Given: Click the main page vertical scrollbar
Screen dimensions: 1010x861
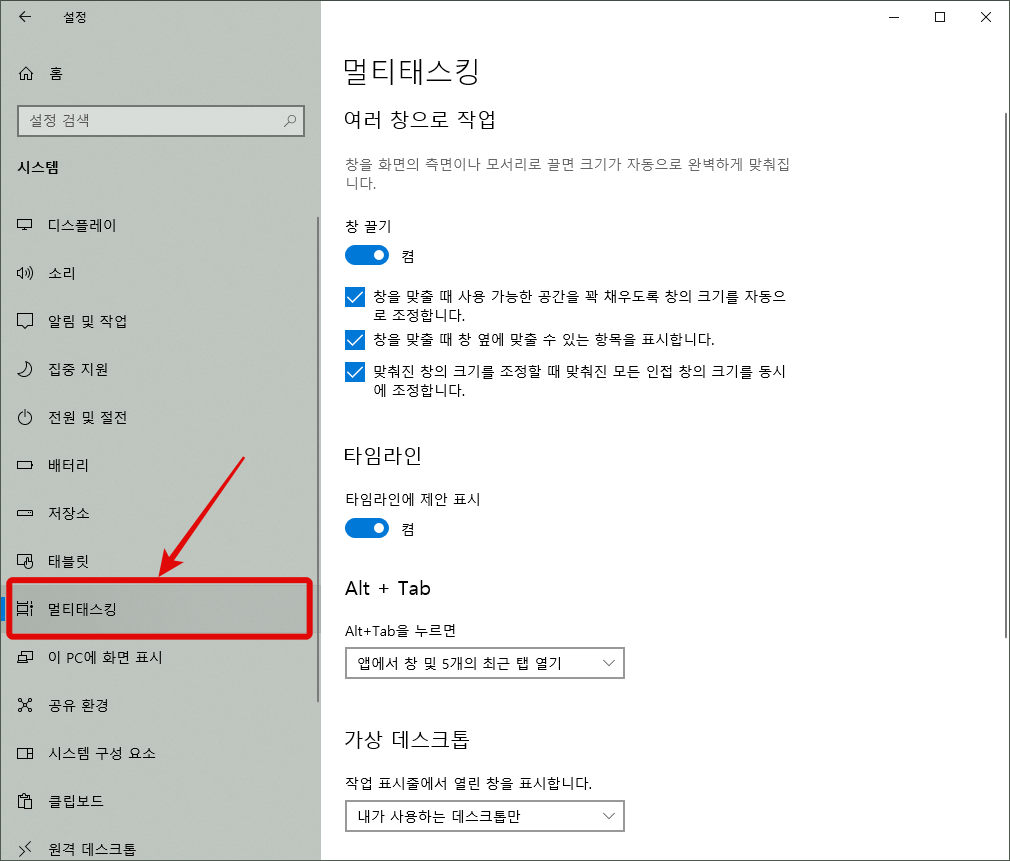Looking at the screenshot, I should (1005, 375).
